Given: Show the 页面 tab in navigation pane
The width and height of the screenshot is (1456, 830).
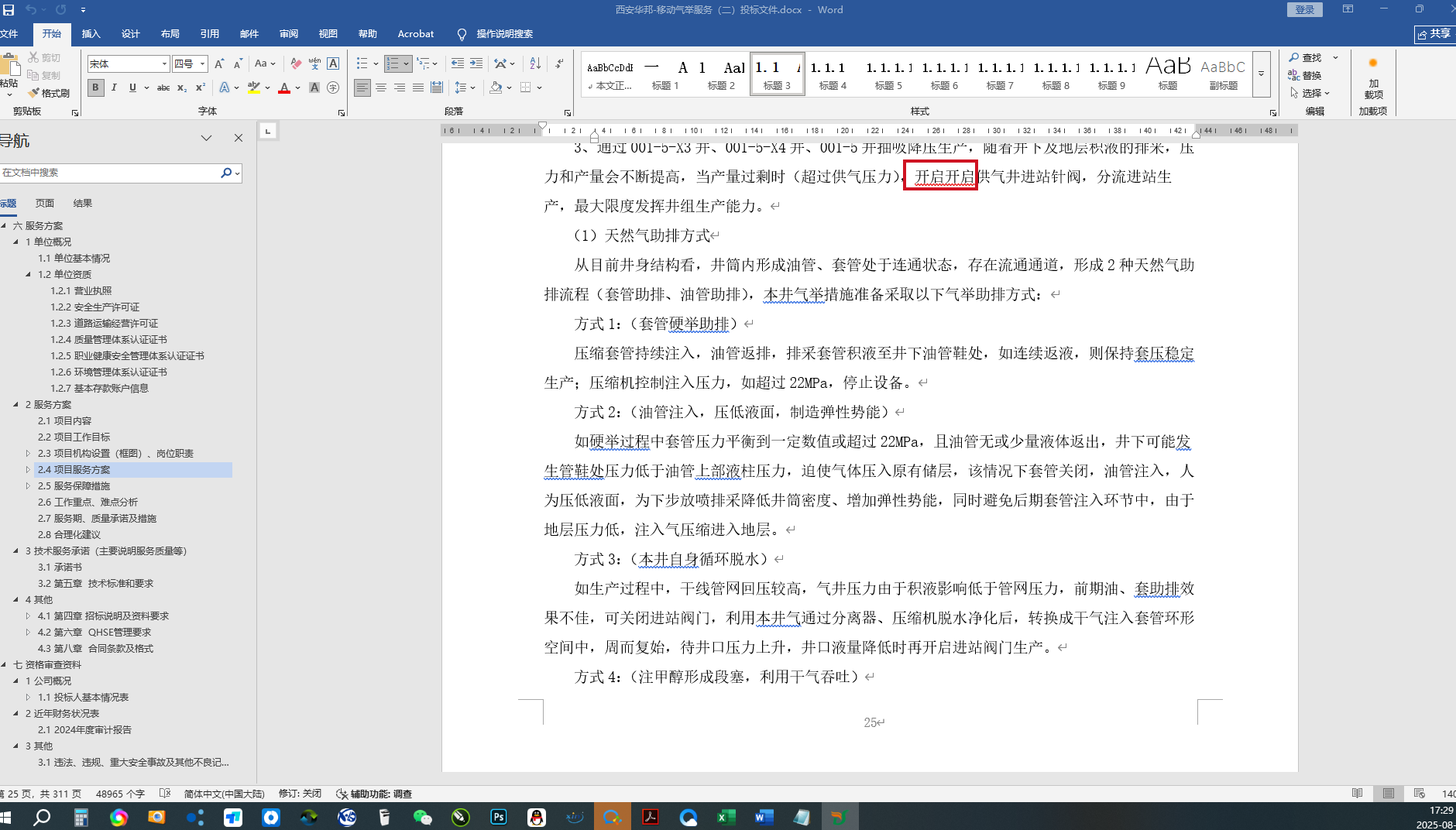Looking at the screenshot, I should 45,203.
